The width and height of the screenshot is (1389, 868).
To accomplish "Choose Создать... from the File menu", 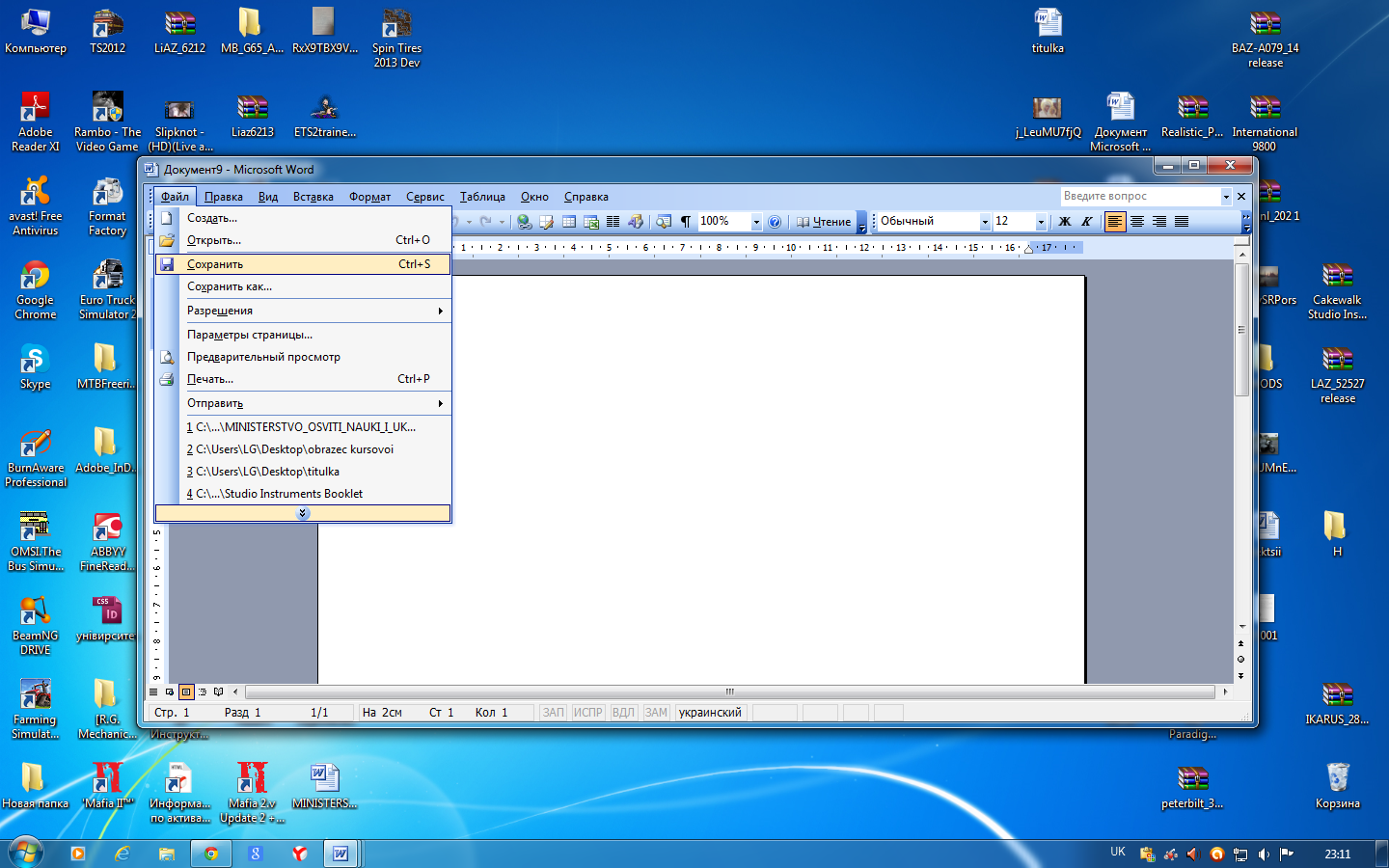I will click(303, 218).
